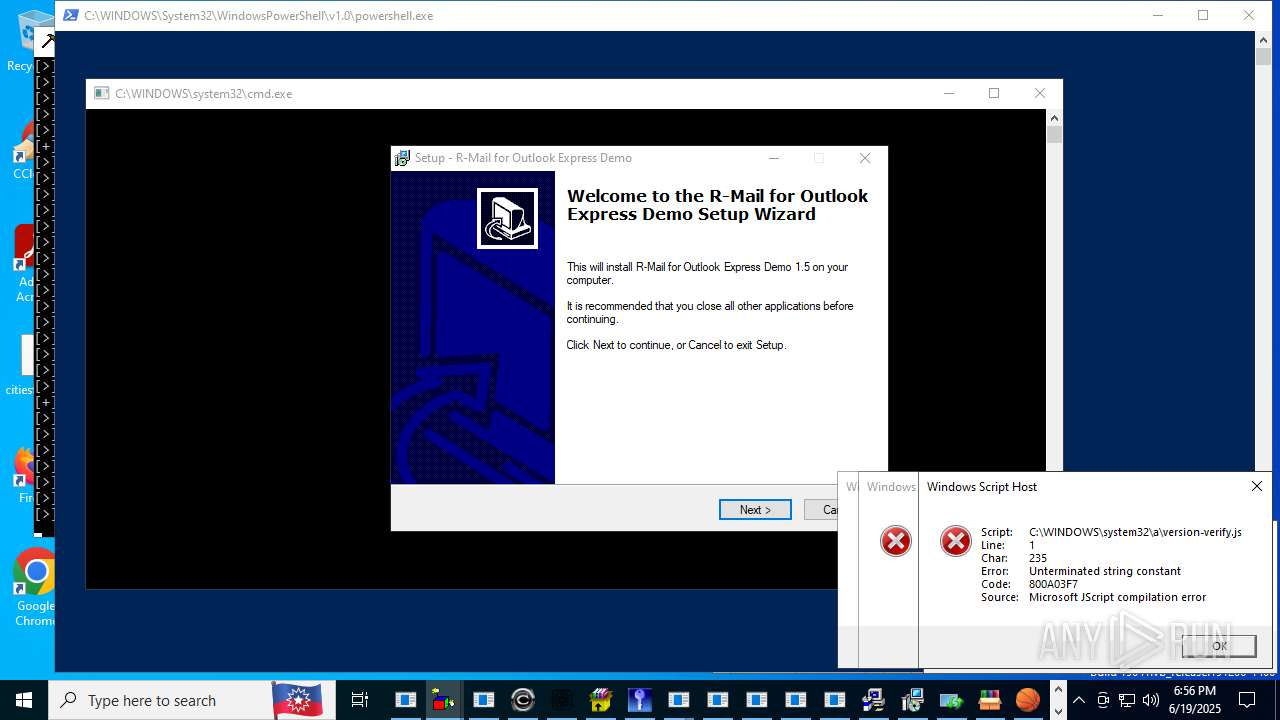Close the R-Mail Setup wizard window

coord(865,158)
